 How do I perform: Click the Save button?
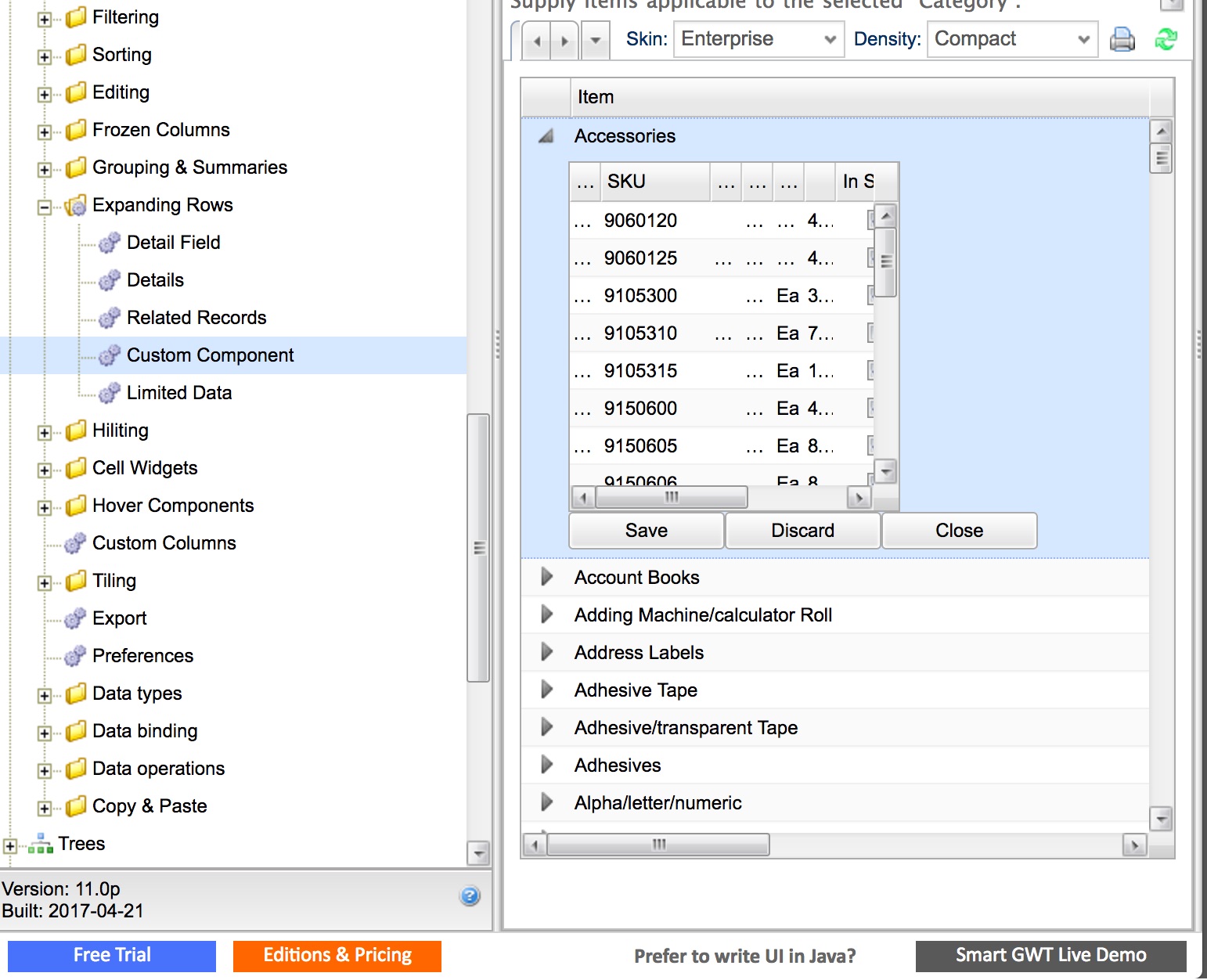(646, 531)
